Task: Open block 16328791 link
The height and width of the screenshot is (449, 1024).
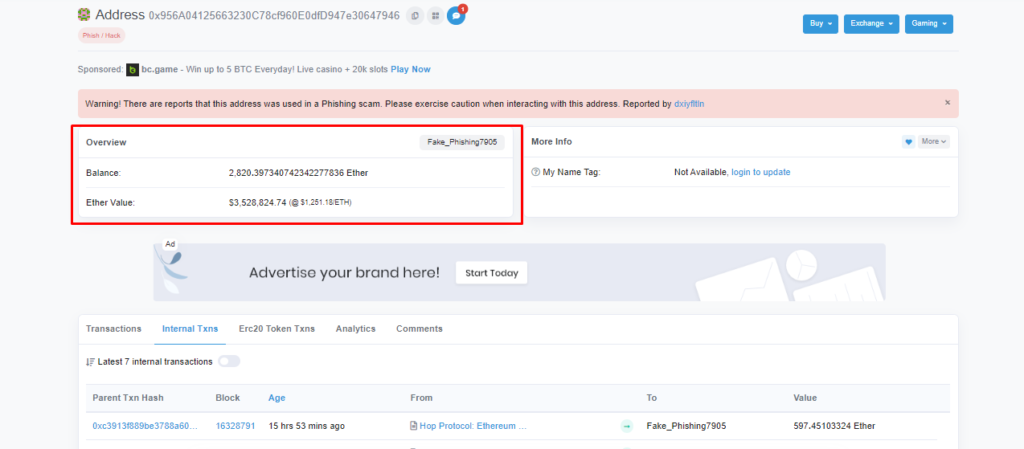Action: pos(235,426)
